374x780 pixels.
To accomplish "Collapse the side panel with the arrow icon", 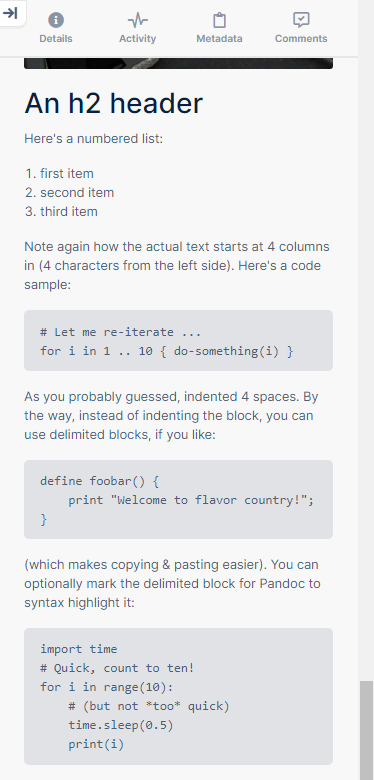I will click(10, 13).
